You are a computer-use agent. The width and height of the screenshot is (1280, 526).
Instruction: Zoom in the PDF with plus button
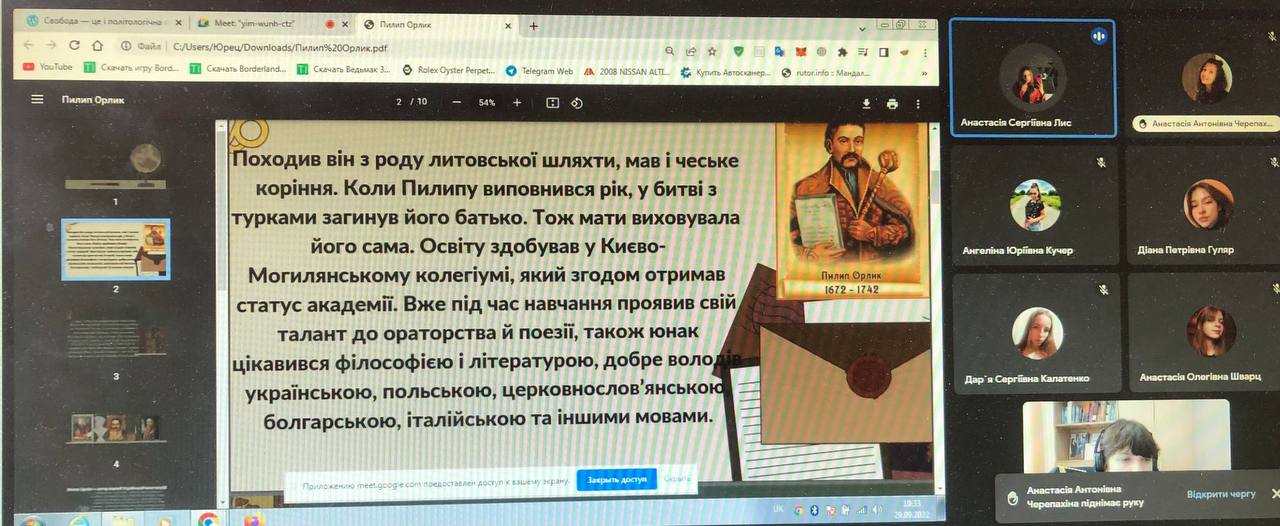pos(517,103)
